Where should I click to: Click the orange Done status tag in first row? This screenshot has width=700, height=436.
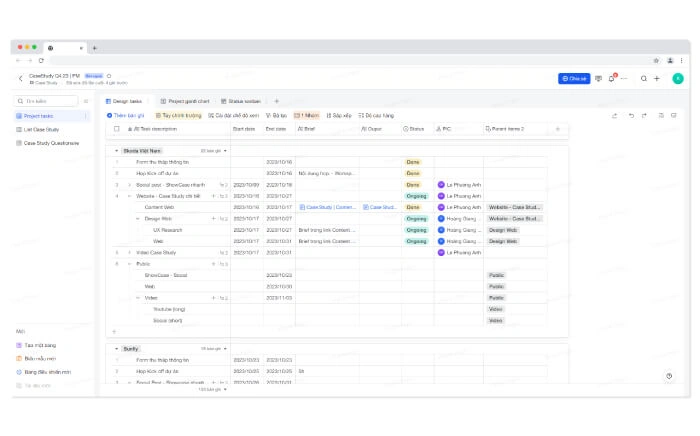point(412,161)
